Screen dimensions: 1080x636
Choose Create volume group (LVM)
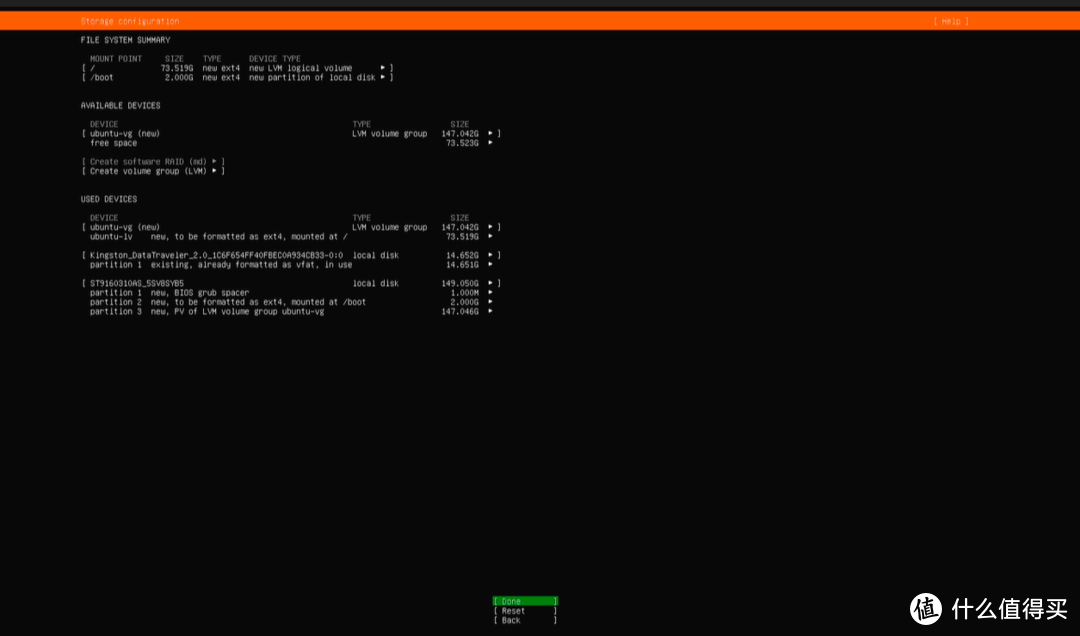[x=152, y=171]
